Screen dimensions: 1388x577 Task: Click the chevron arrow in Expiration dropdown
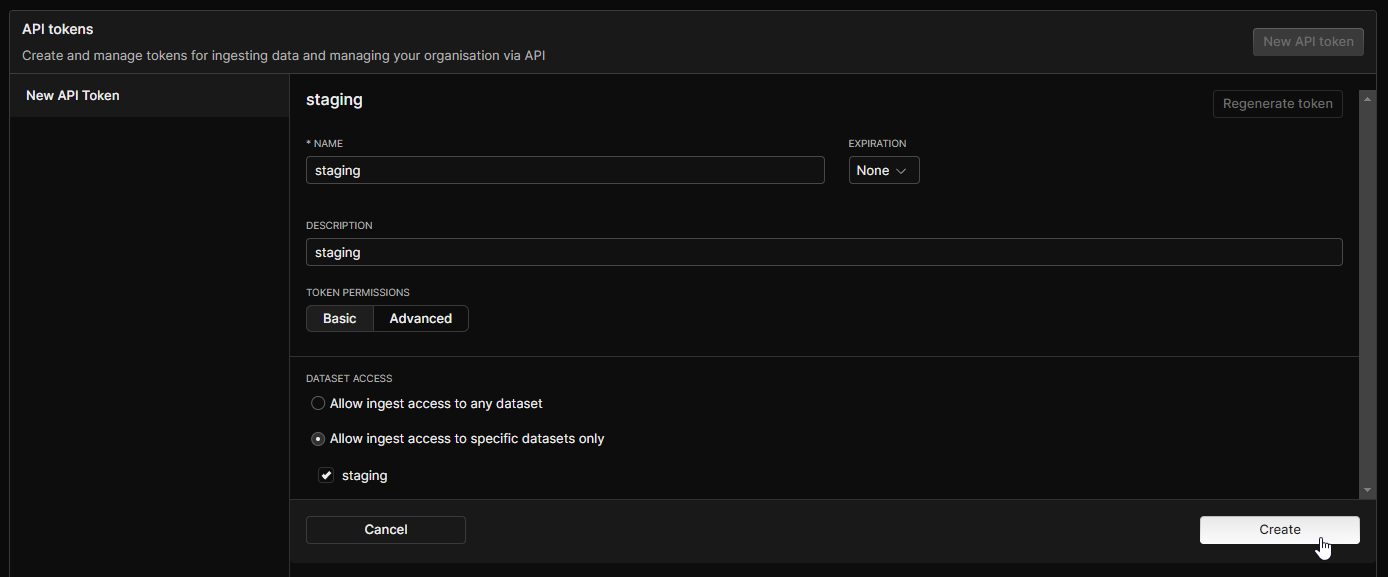(x=901, y=171)
